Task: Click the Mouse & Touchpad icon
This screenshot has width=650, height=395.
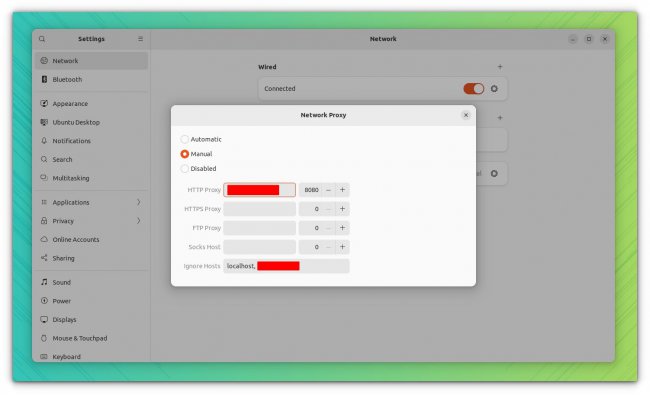Action: [44, 338]
